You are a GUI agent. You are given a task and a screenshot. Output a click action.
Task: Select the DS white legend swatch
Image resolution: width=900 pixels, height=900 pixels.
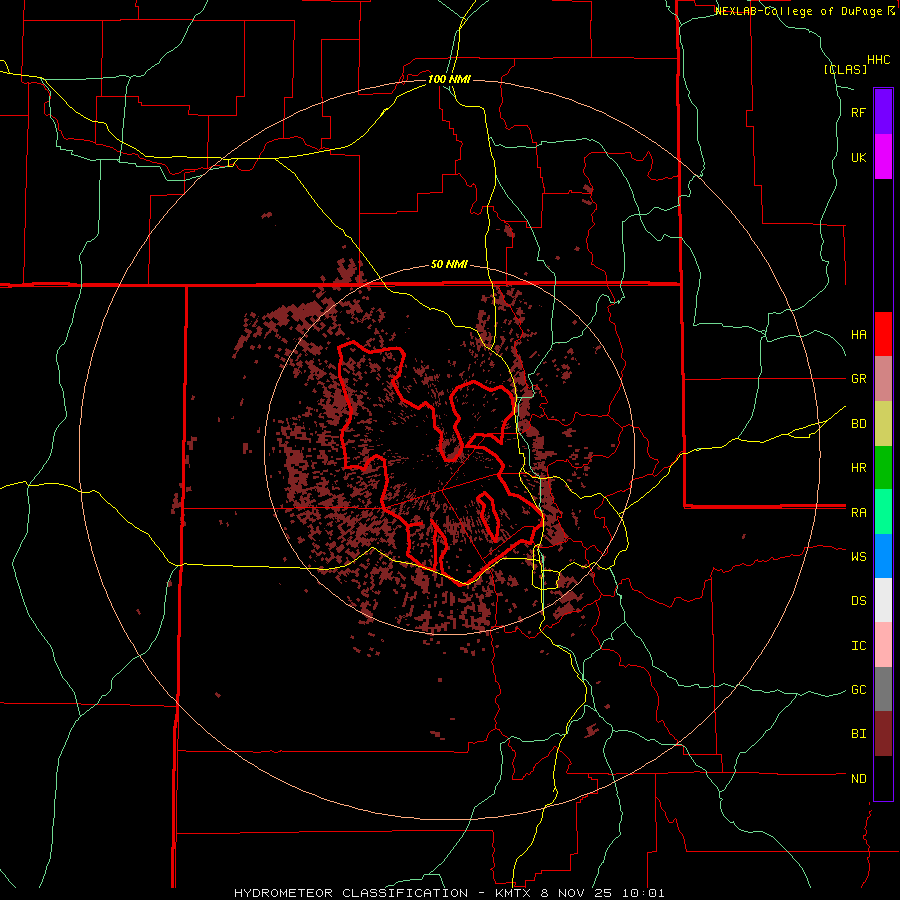click(883, 600)
